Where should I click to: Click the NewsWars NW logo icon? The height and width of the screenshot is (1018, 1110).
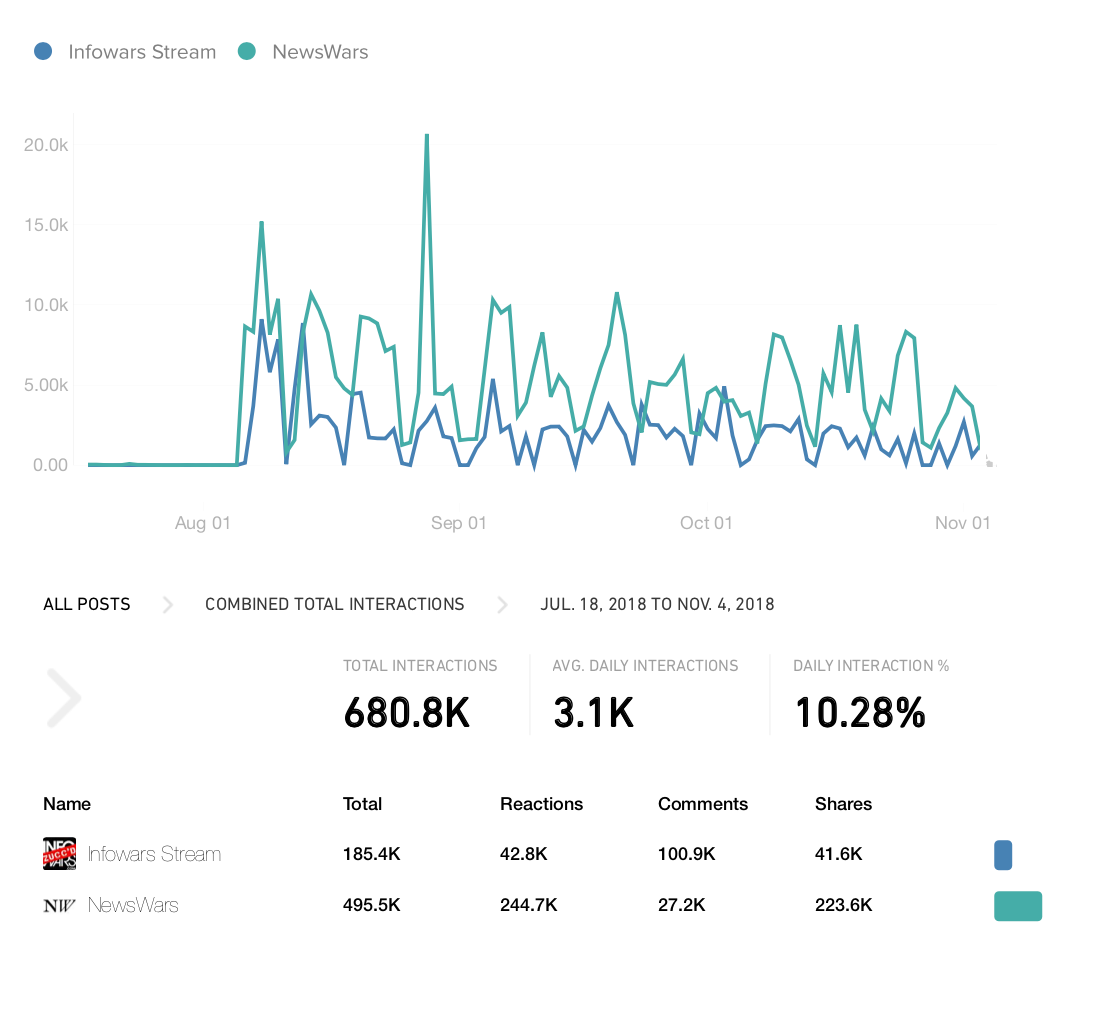[59, 905]
